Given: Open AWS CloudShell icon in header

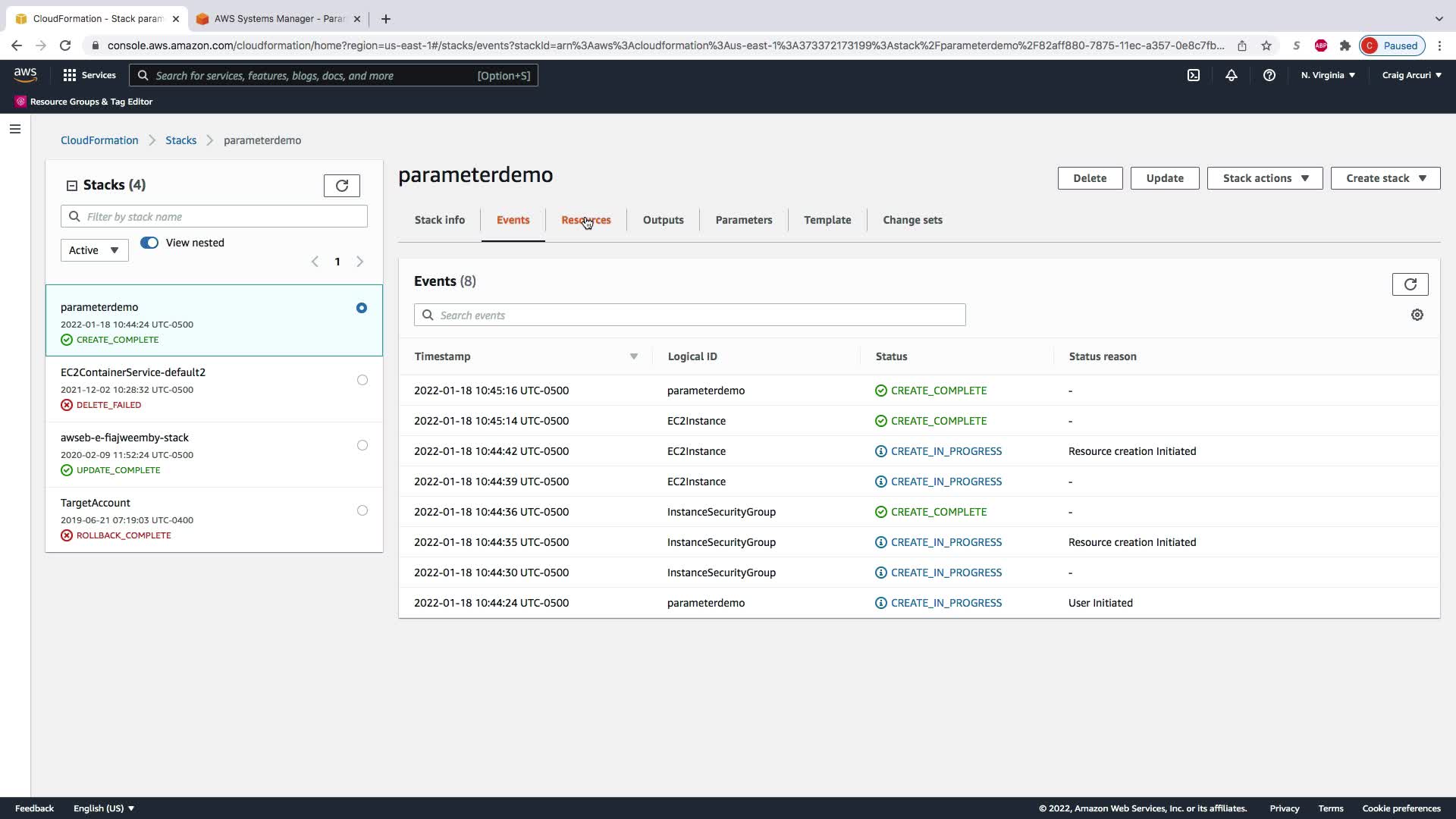Looking at the screenshot, I should click(1194, 75).
